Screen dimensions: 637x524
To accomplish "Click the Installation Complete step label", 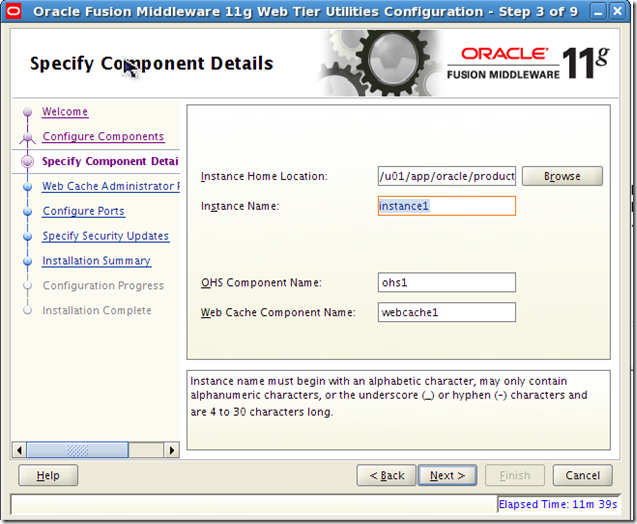I will point(97,310).
